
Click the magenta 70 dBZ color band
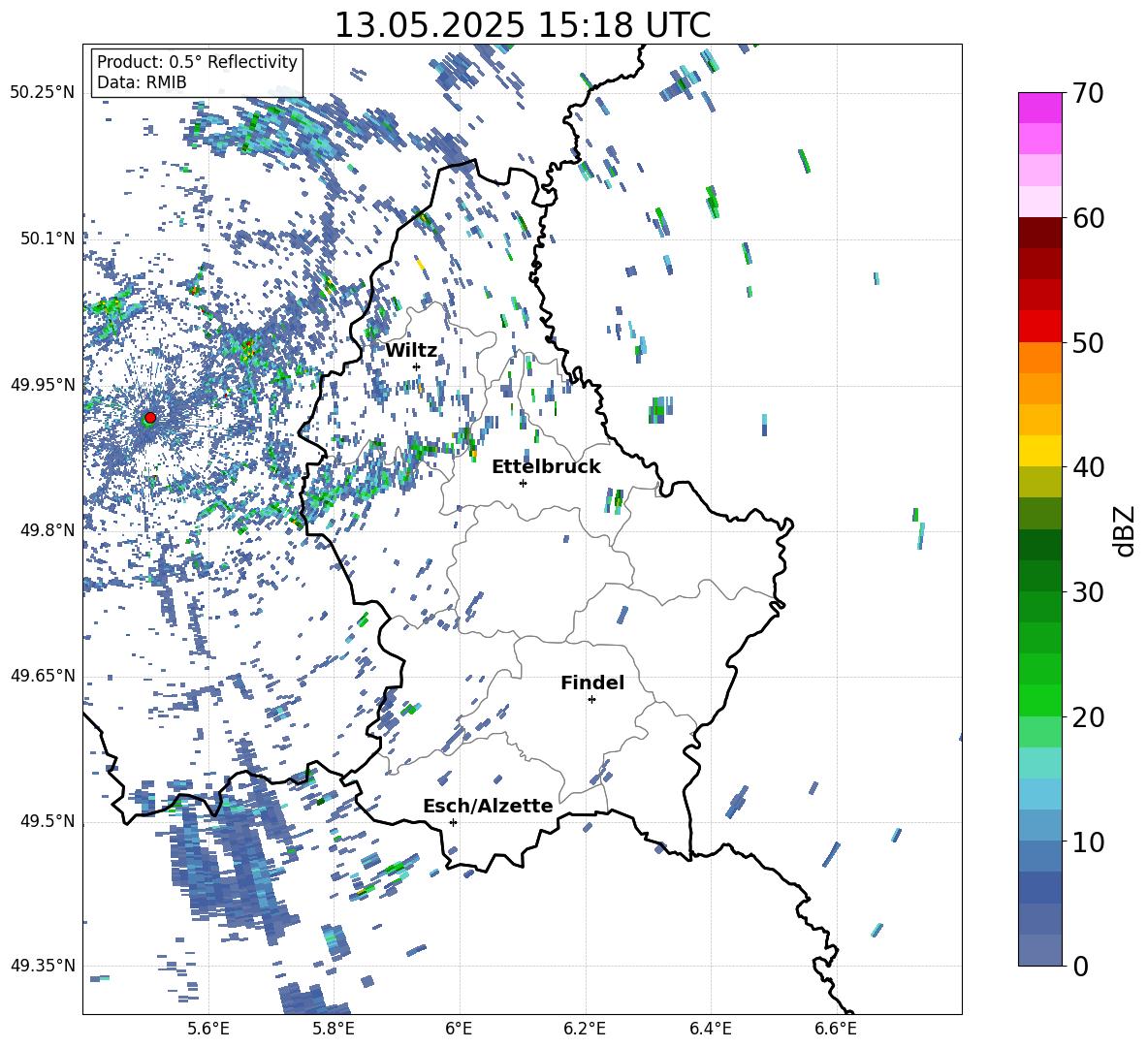[1039, 108]
